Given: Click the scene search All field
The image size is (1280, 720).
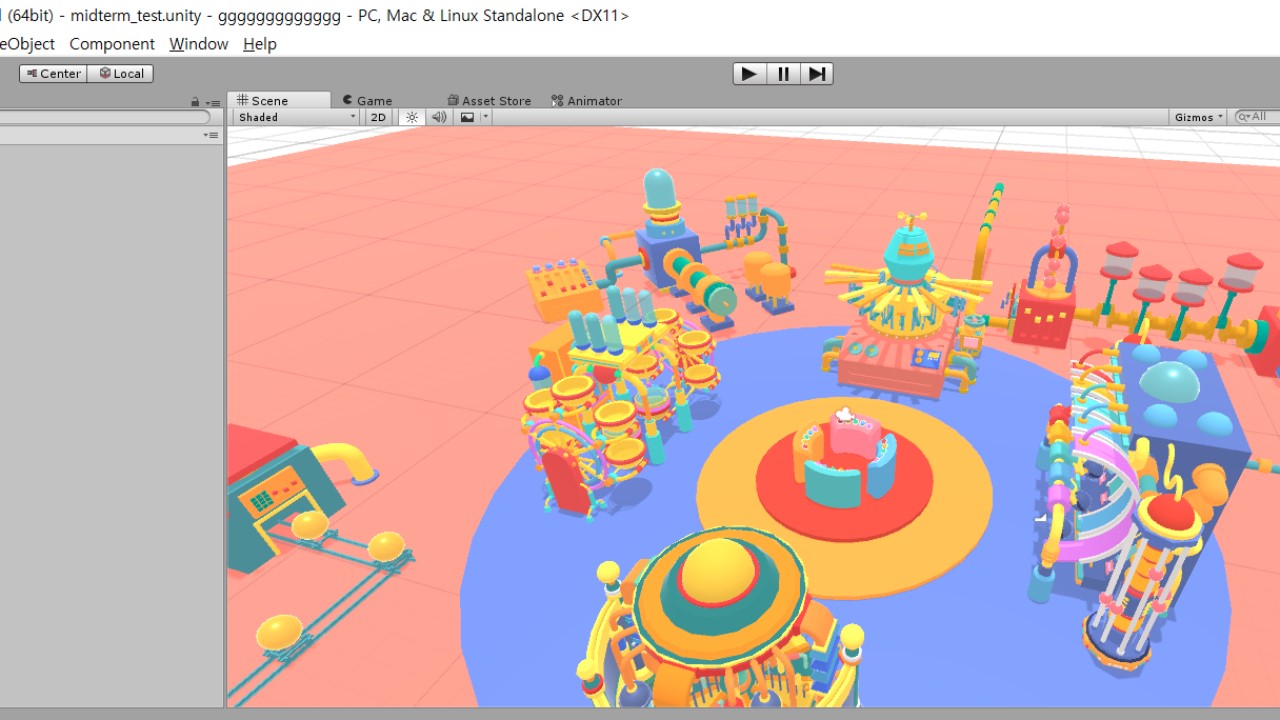Looking at the screenshot, I should (1257, 117).
